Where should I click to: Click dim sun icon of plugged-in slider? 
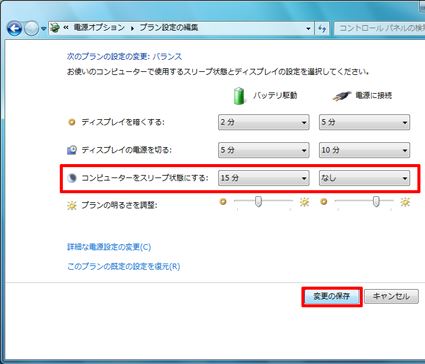324,202
